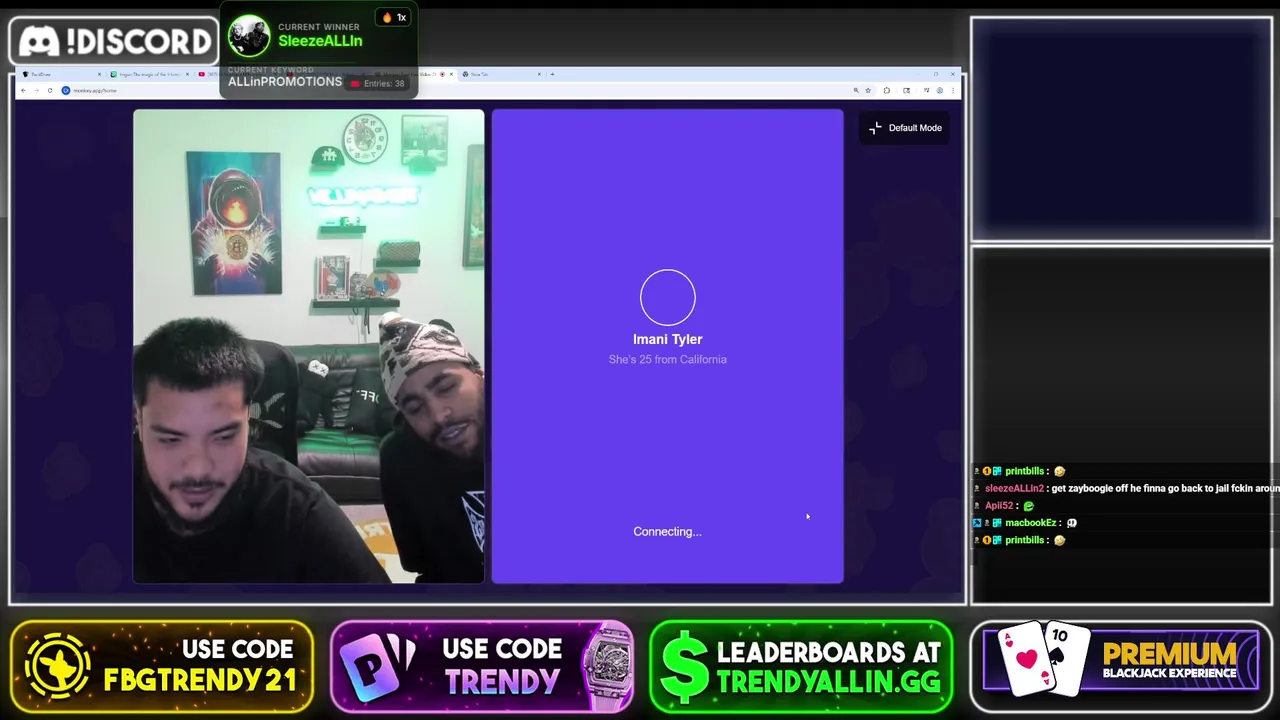This screenshot has width=1280, height=720.
Task: Switch to the YouTube browser tab
Action: tap(208, 74)
